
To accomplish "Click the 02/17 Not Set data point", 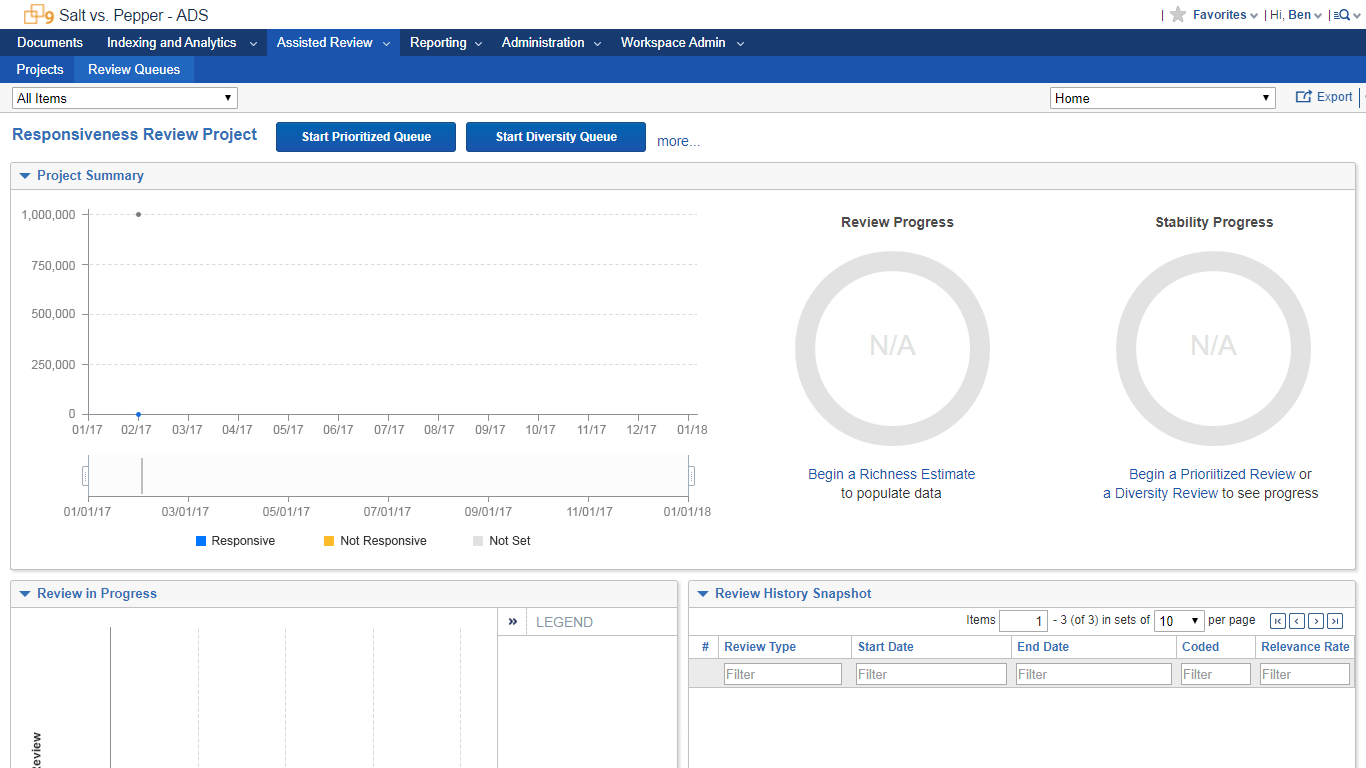I will click(x=138, y=214).
